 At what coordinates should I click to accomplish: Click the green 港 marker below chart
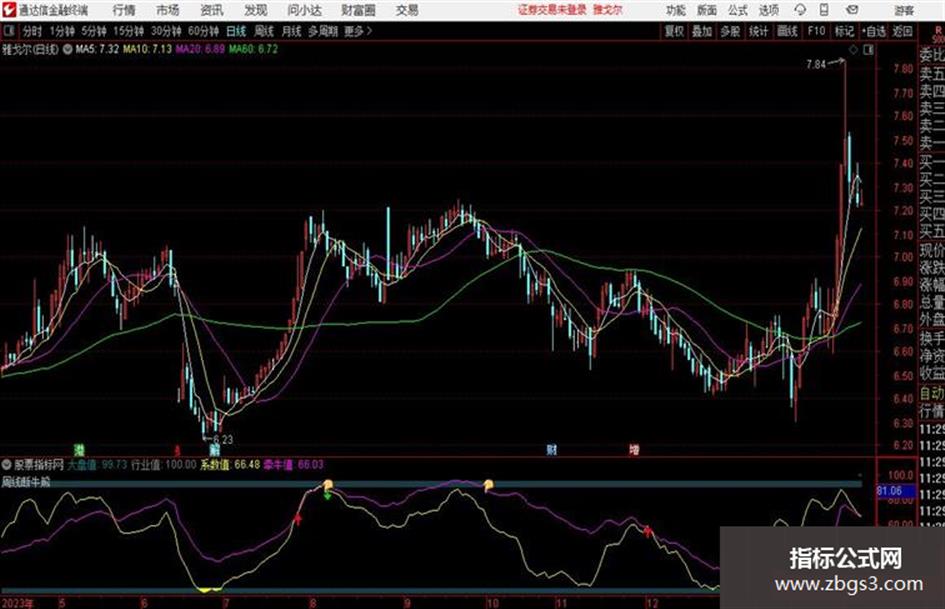click(79, 450)
